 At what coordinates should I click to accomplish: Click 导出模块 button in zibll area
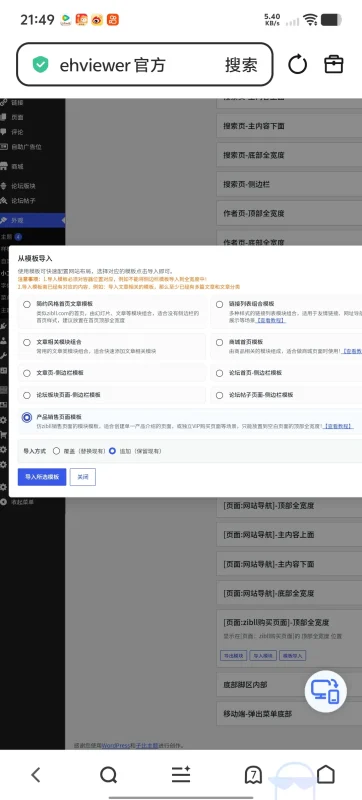click(234, 656)
